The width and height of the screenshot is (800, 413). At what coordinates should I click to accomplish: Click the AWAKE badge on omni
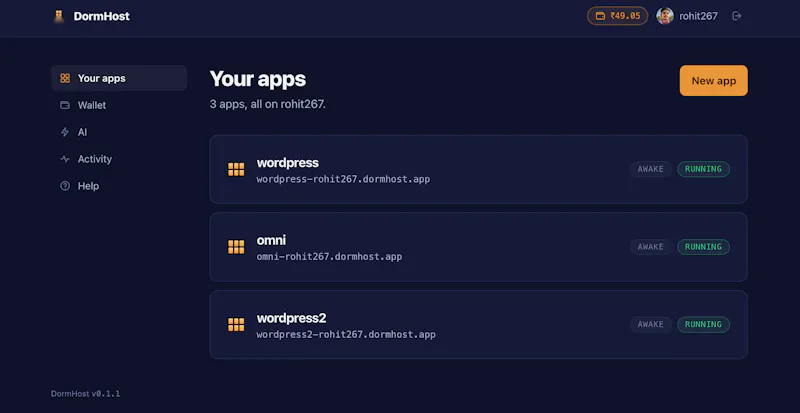(651, 247)
